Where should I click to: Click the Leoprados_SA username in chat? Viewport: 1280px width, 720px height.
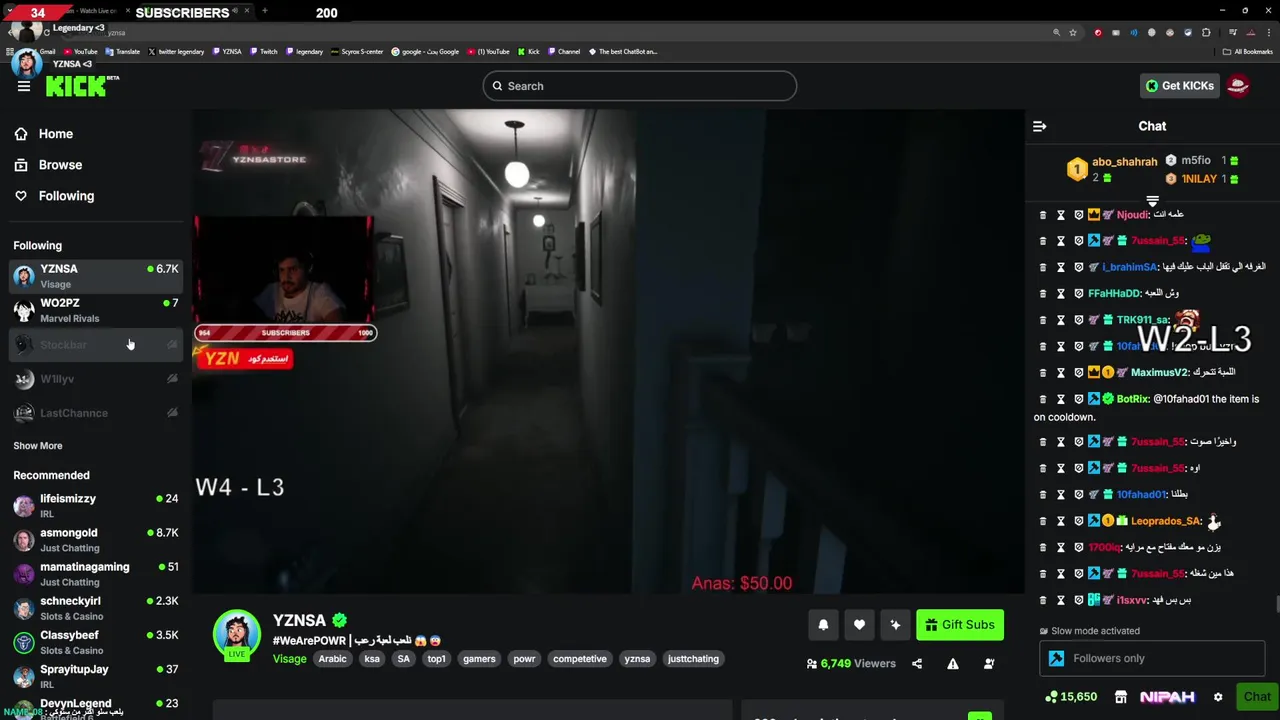1166,521
